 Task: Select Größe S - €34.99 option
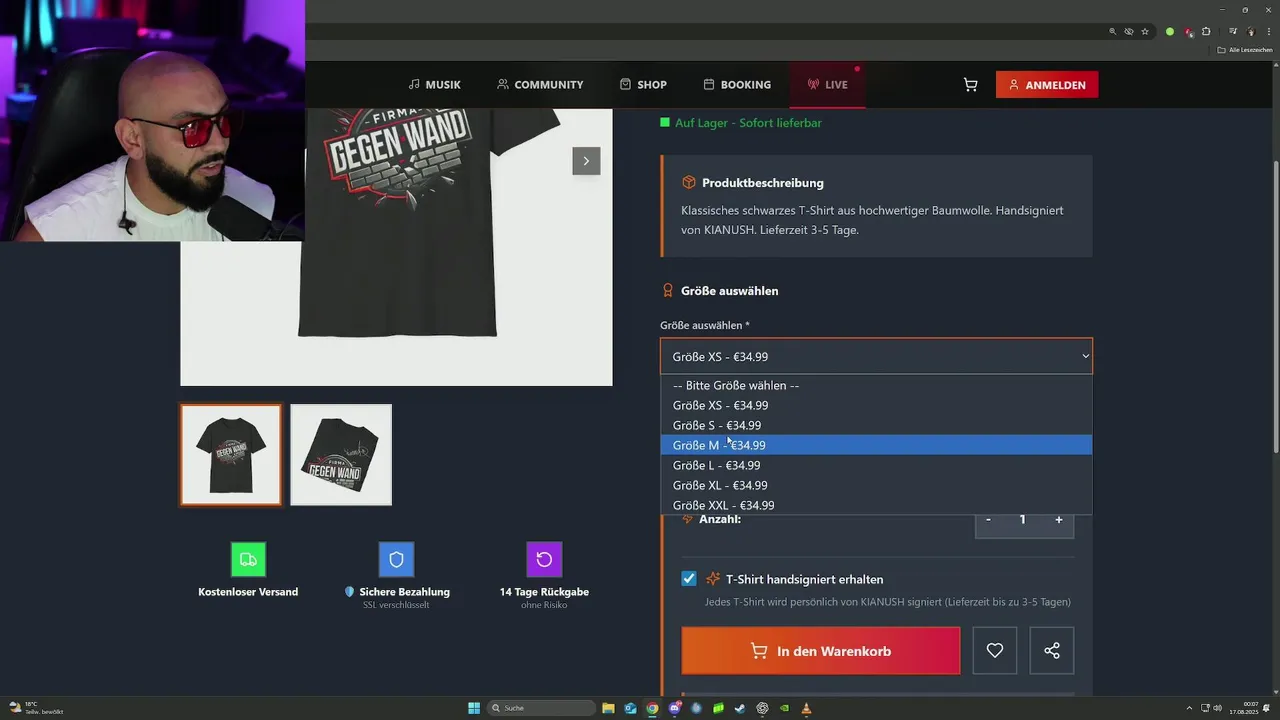(x=876, y=425)
